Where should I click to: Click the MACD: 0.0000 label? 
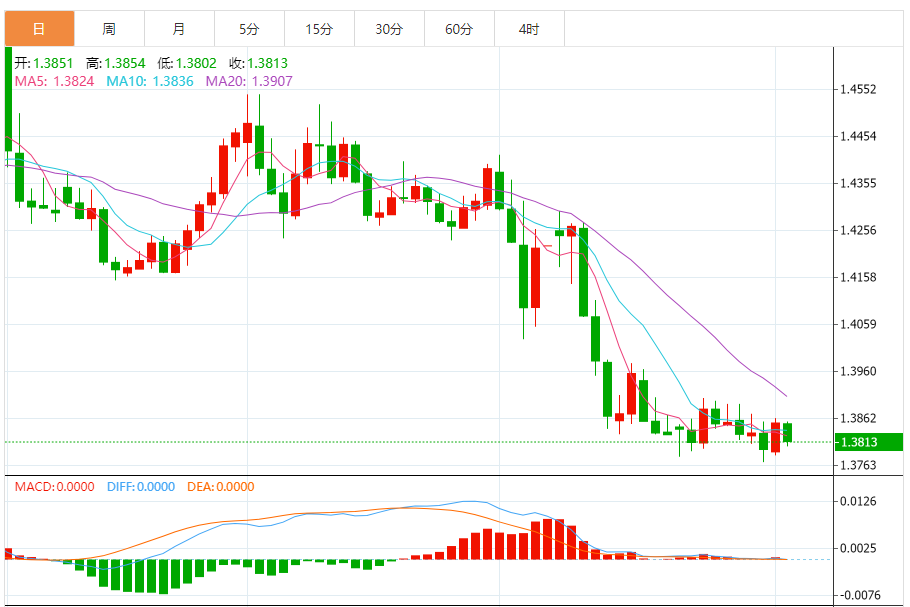click(x=55, y=487)
